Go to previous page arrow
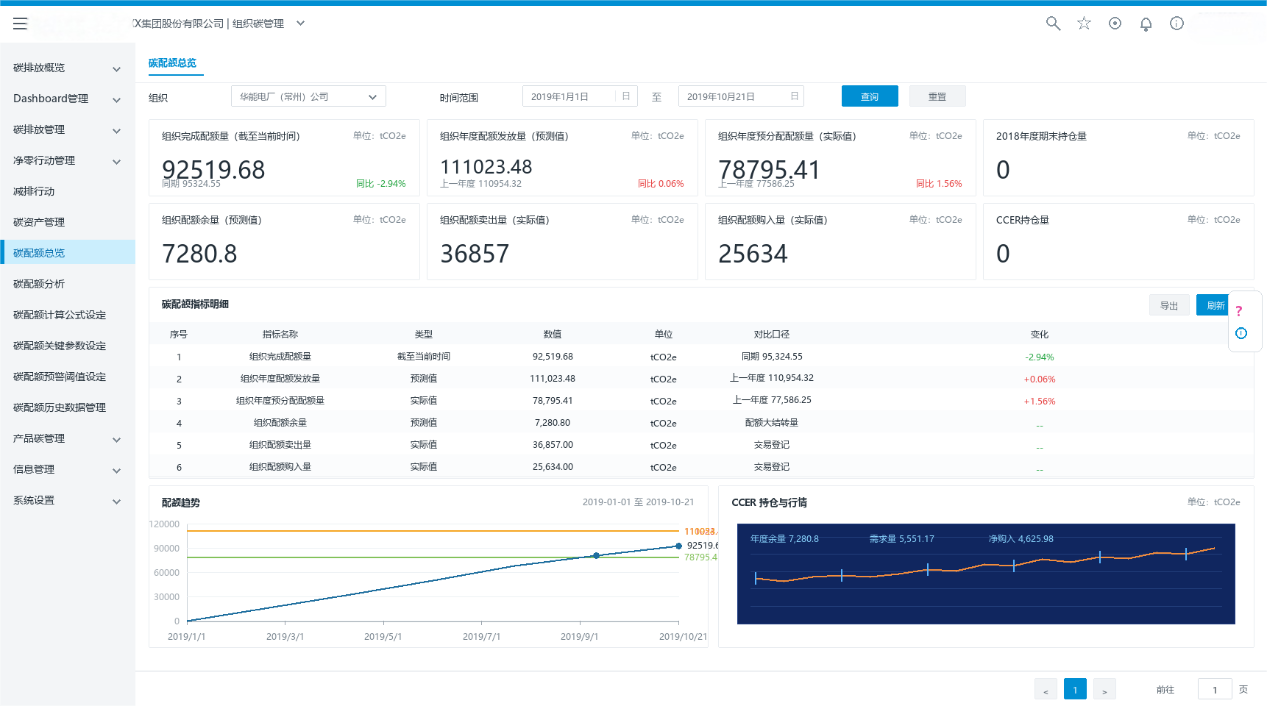Screen dimensions: 1267x706 click(1045, 690)
